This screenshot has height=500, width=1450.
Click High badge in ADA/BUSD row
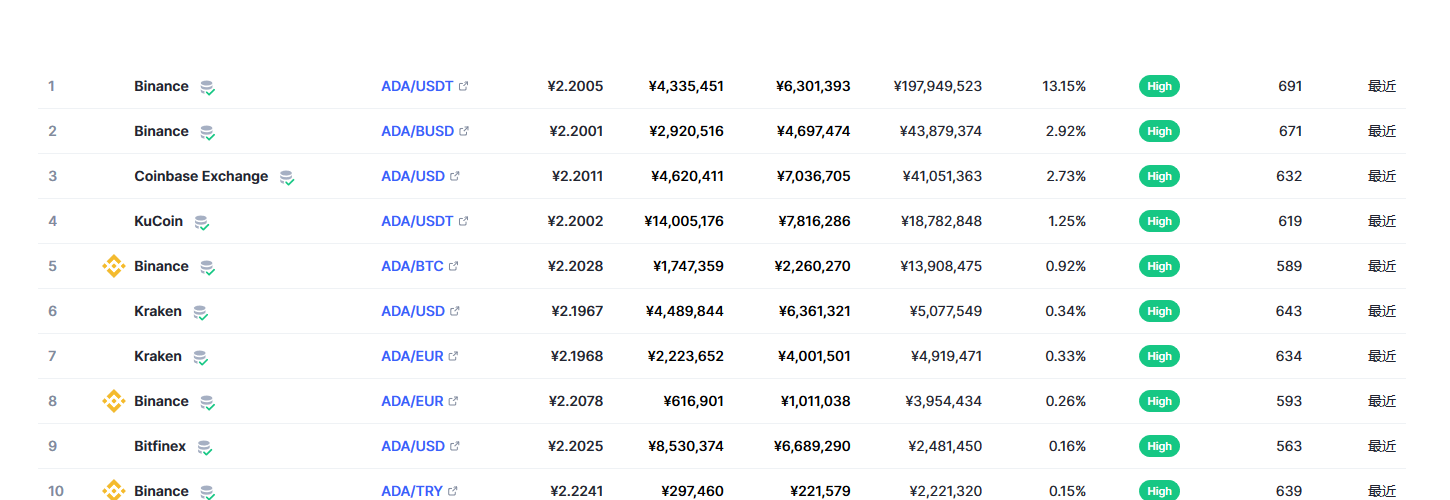point(1159,131)
